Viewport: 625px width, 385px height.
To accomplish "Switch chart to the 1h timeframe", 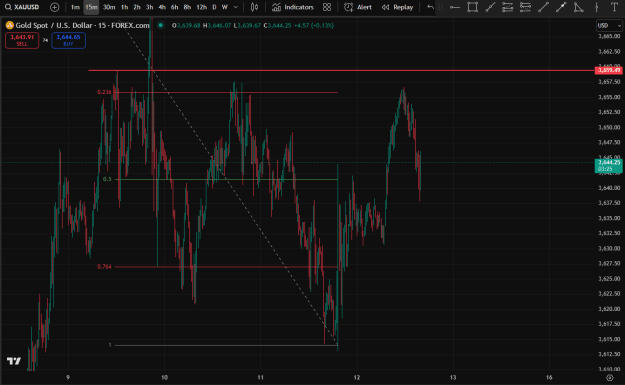I will tap(124, 7).
